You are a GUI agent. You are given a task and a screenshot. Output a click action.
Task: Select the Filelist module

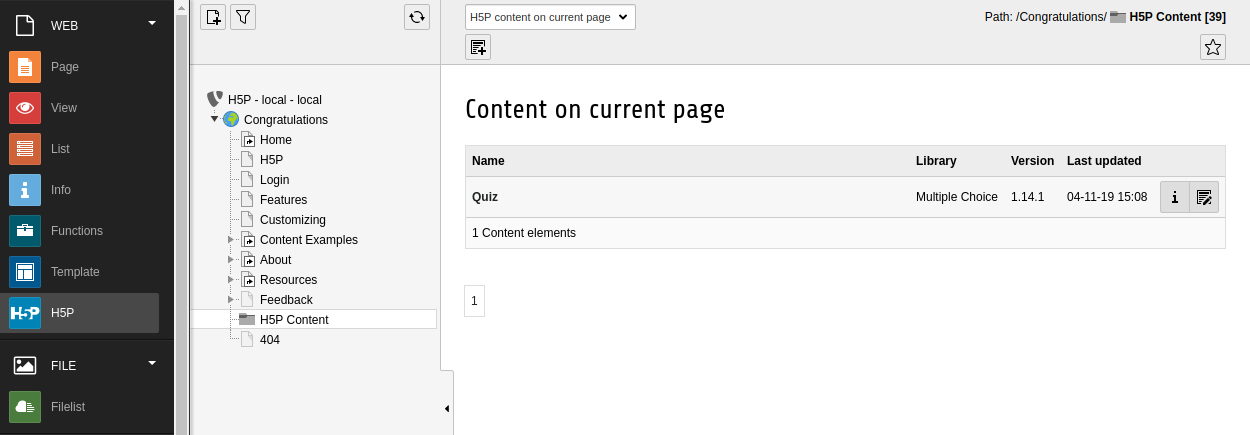point(80,407)
